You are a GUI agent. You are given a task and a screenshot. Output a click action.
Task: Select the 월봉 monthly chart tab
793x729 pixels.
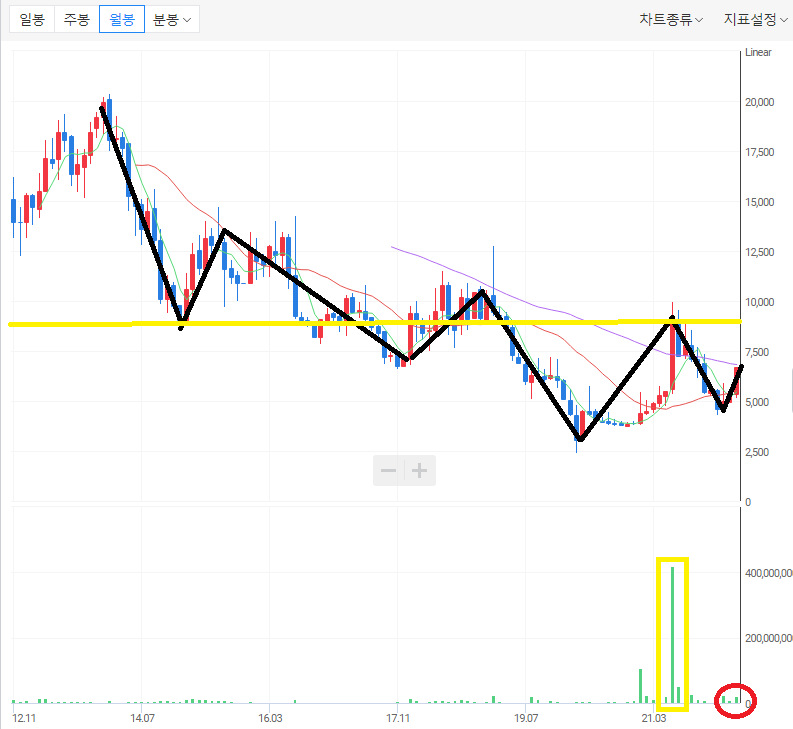tap(122, 19)
